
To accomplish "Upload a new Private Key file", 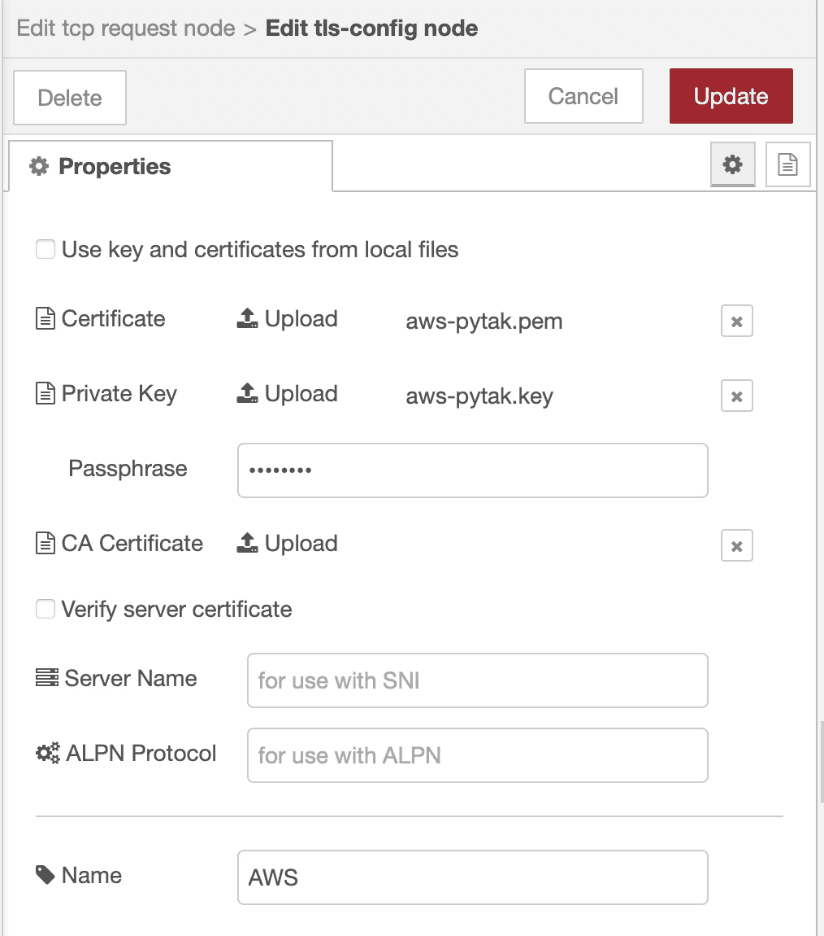I will [x=286, y=393].
